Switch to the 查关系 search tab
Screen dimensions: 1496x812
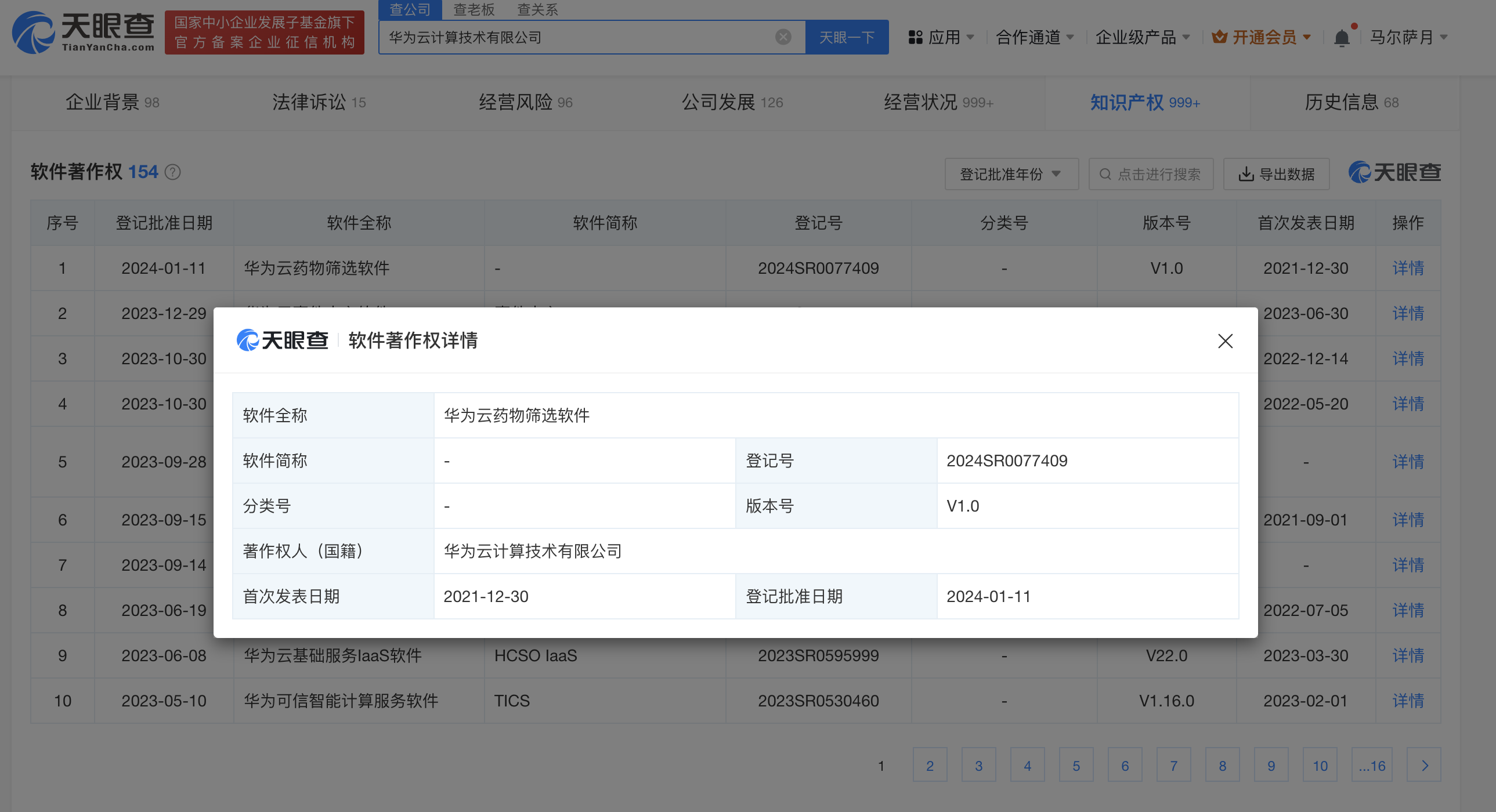[x=537, y=10]
